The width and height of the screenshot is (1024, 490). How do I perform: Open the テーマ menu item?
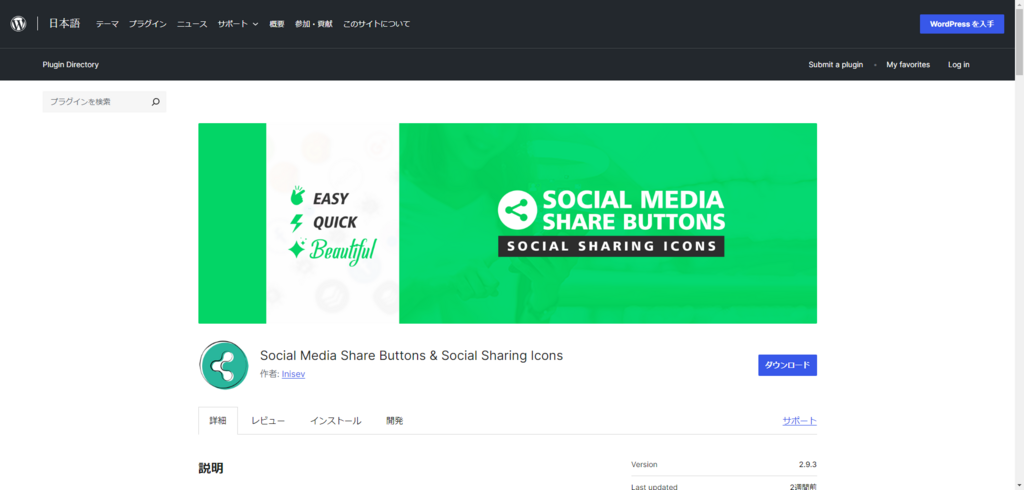point(107,24)
